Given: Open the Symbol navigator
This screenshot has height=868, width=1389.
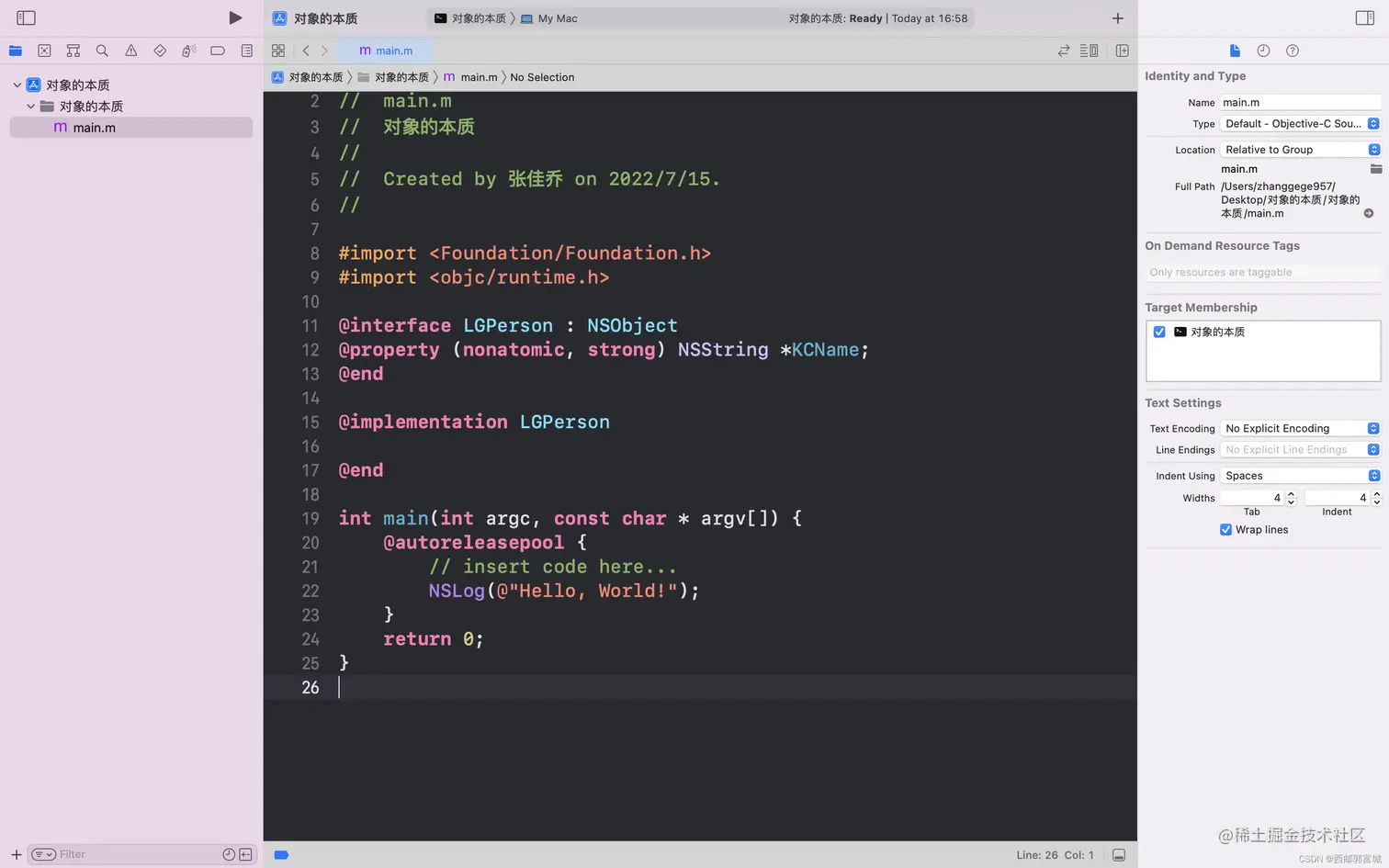Looking at the screenshot, I should click(73, 51).
